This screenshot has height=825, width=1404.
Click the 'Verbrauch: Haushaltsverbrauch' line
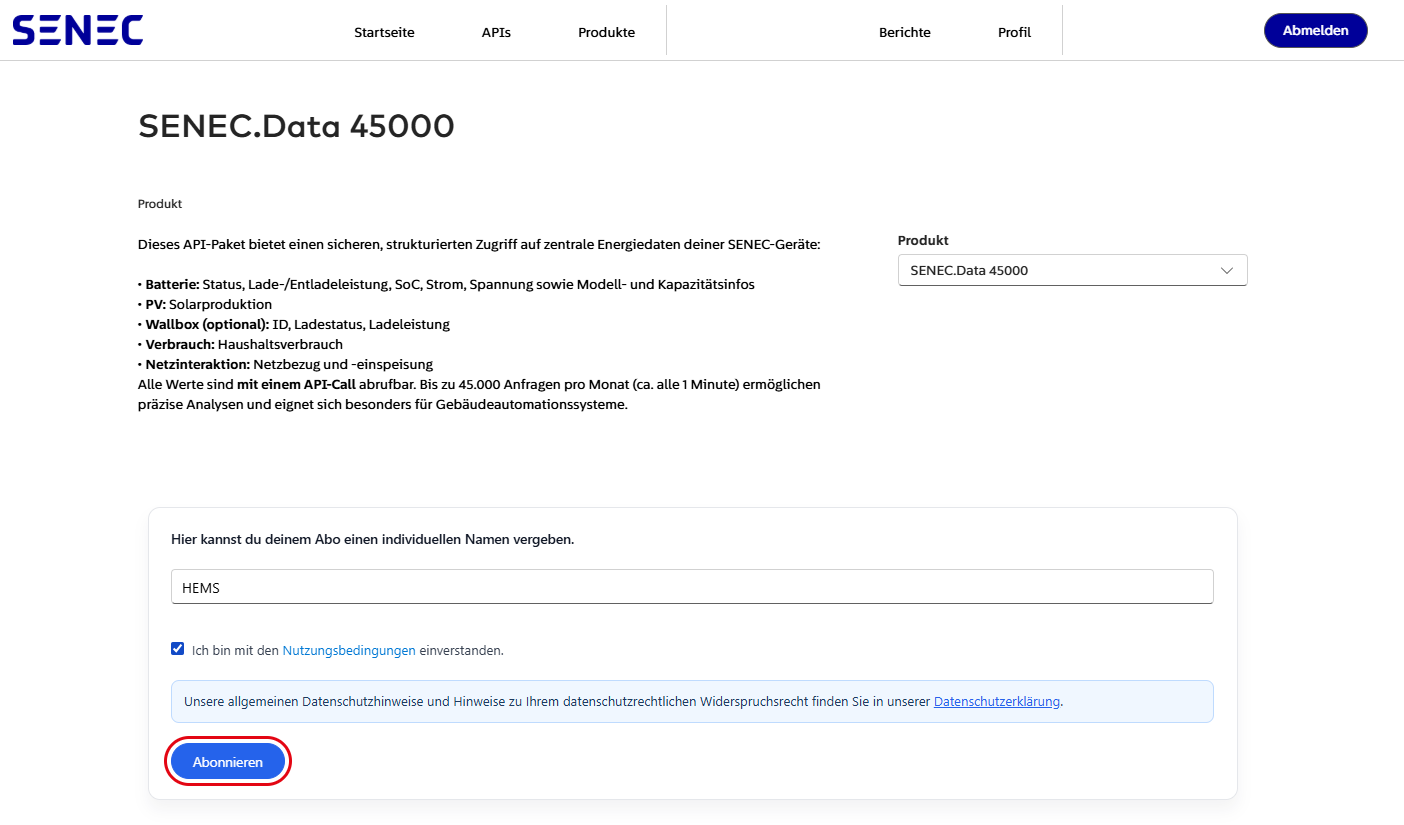click(x=240, y=344)
